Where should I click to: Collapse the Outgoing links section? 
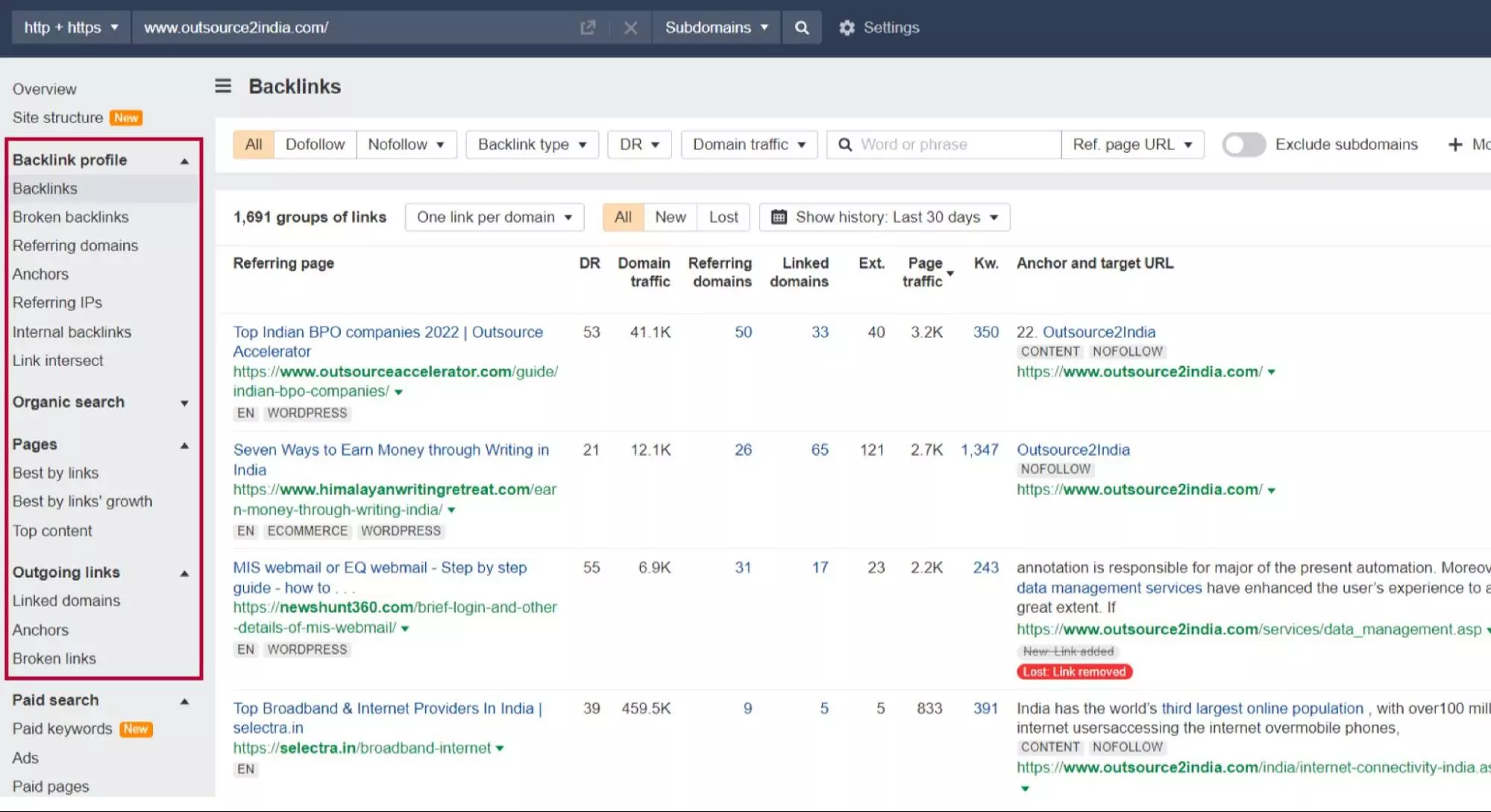tap(184, 573)
